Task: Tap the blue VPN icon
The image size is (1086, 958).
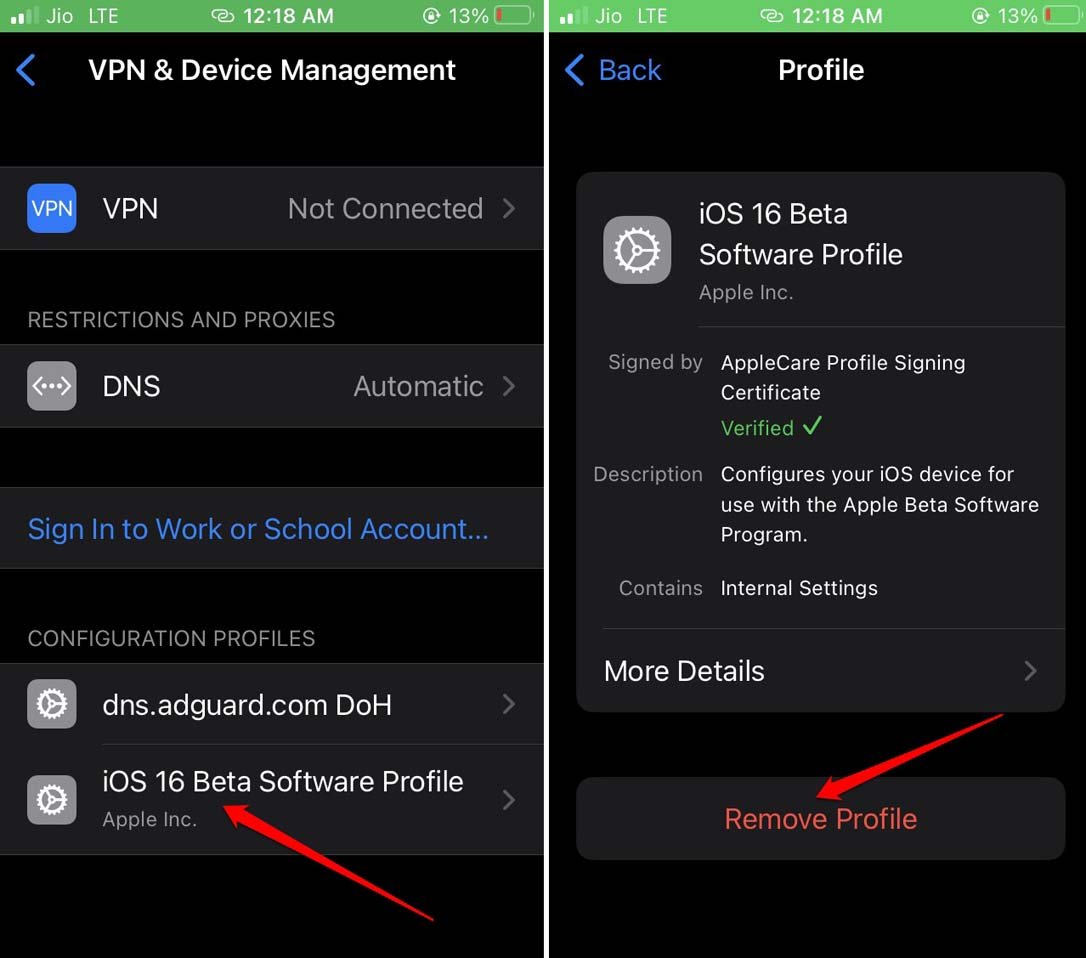Action: tap(52, 208)
